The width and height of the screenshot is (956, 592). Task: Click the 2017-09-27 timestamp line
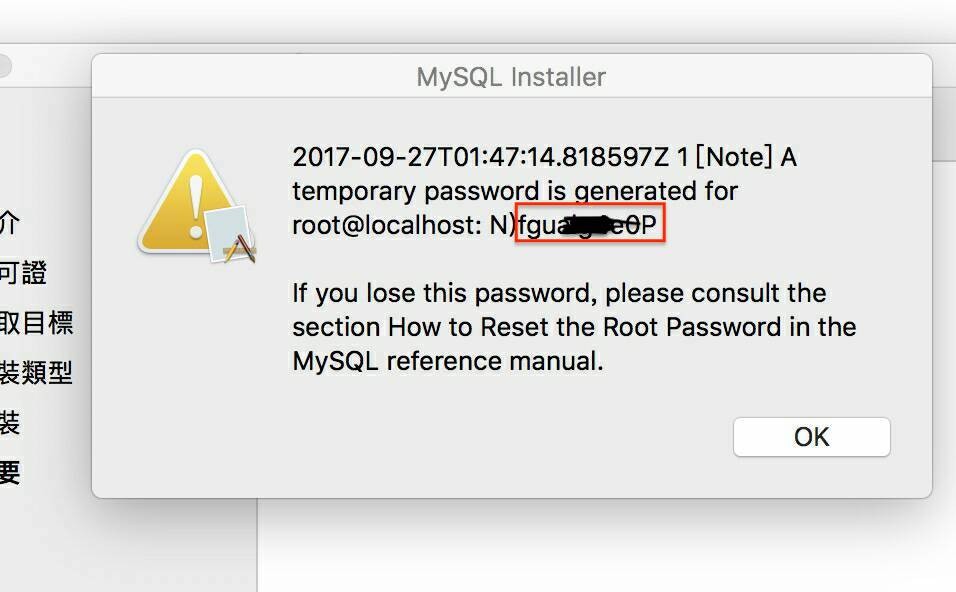(544, 157)
